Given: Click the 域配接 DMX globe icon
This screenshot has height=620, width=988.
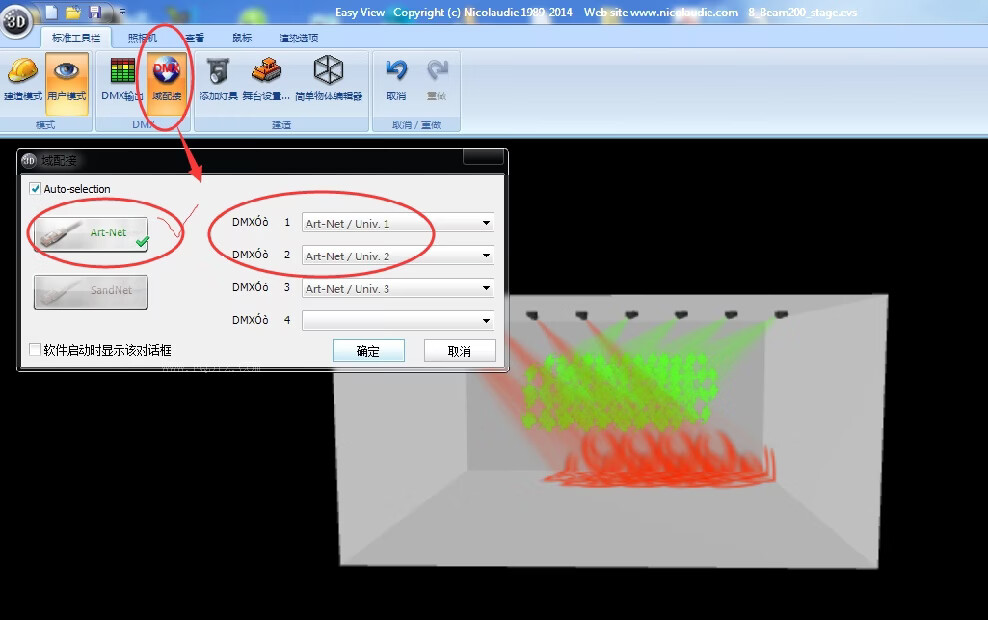Looking at the screenshot, I should coord(166,80).
